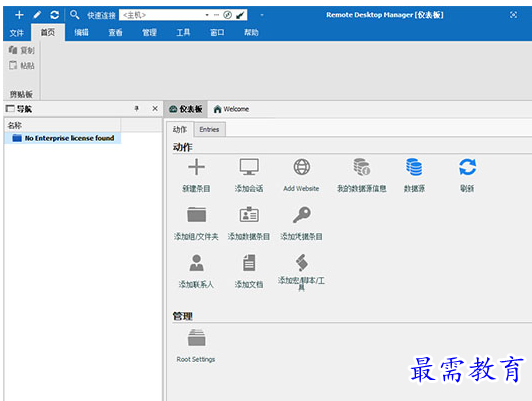This screenshot has height=401, width=532.
Task: Open the 编辑 ribbon tab
Action: [x=81, y=33]
